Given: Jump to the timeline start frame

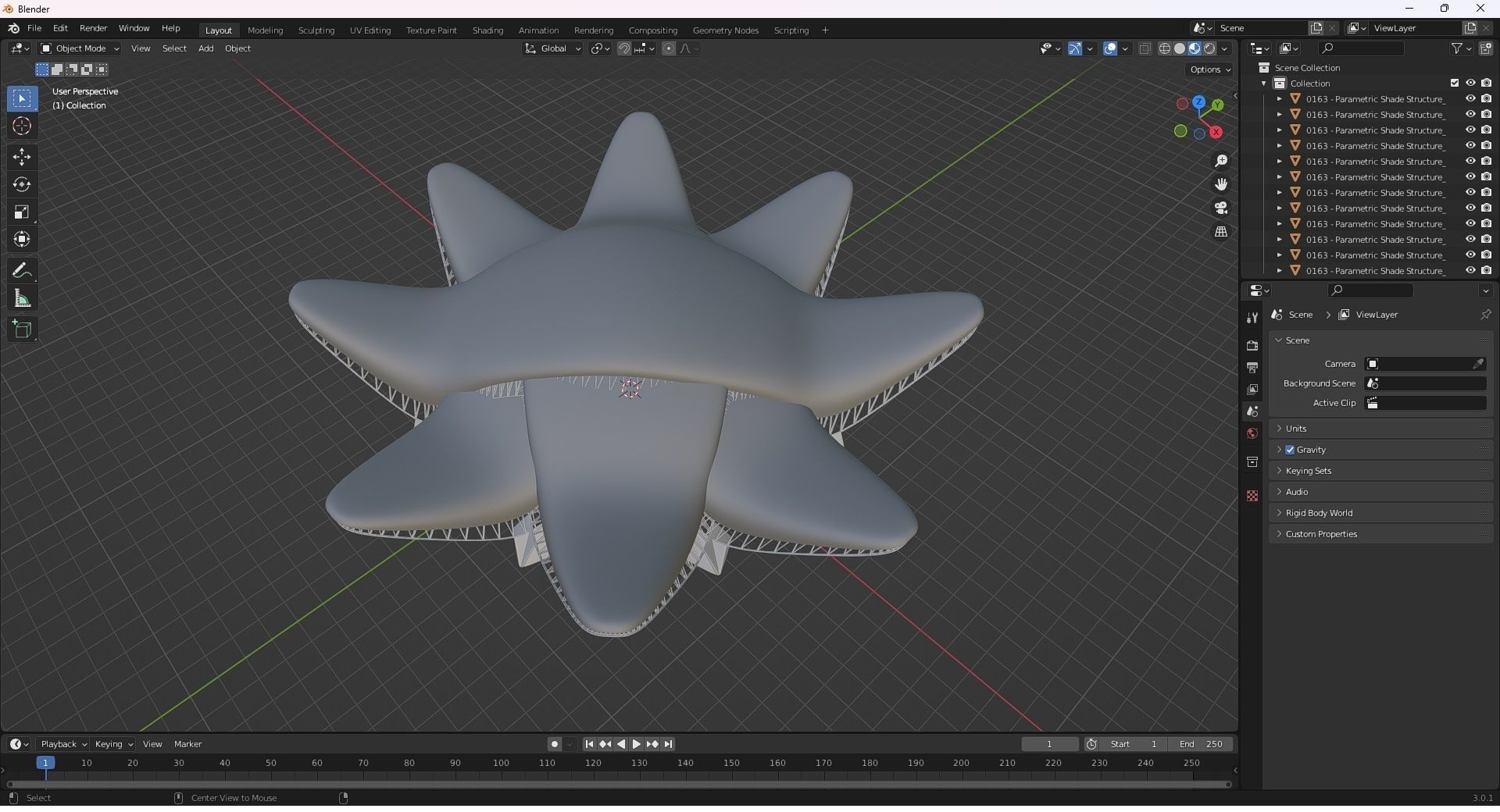Looking at the screenshot, I should [589, 744].
